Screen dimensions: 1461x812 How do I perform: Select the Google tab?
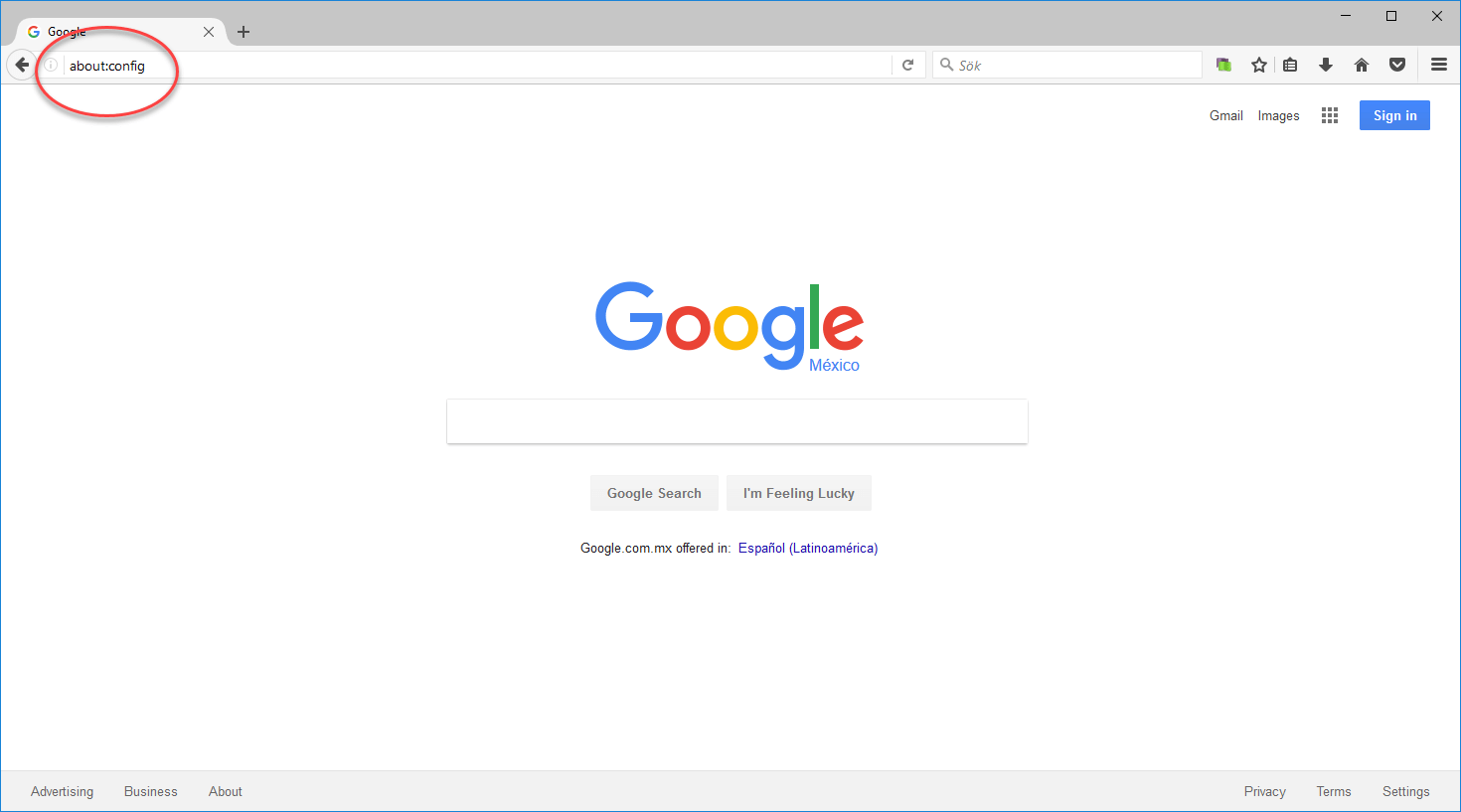[119, 32]
